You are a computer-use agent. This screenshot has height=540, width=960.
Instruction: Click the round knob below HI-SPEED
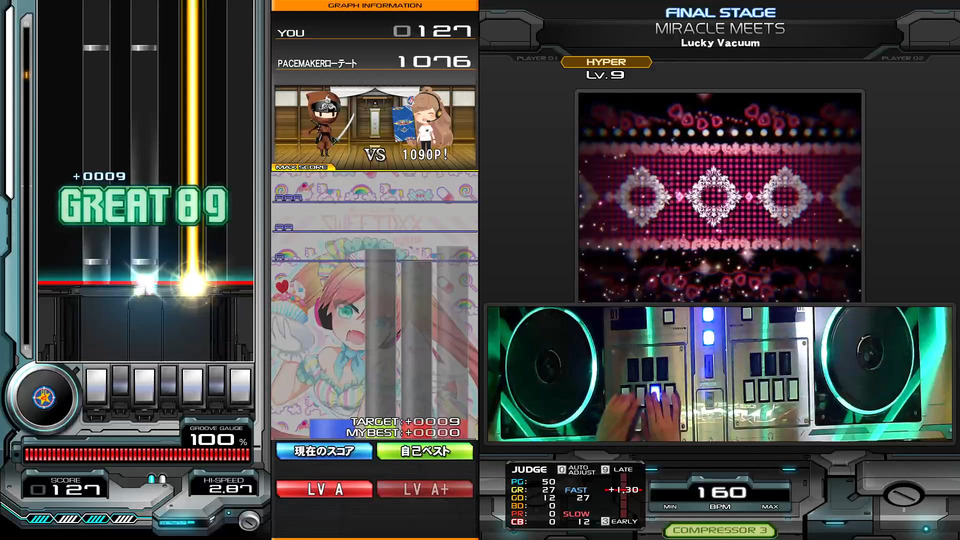pyautogui.click(x=249, y=520)
